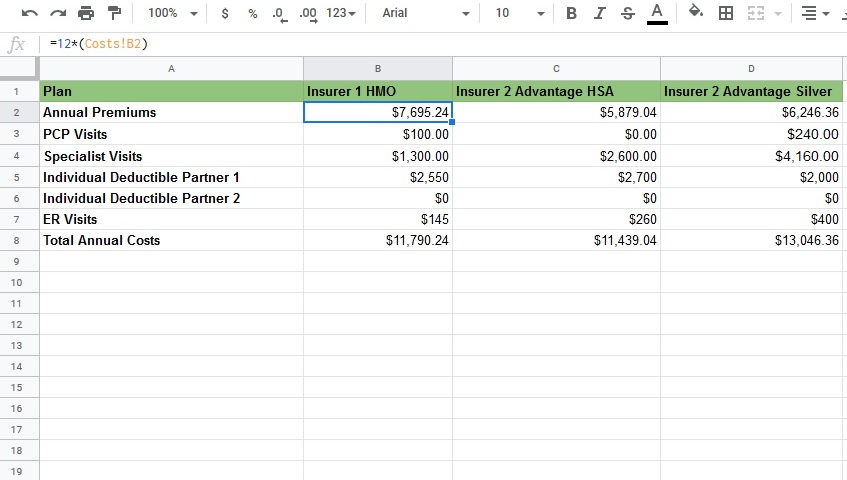Screen dimensions: 847x480
Task: Select the $240.00 cell
Action: [x=751, y=134]
